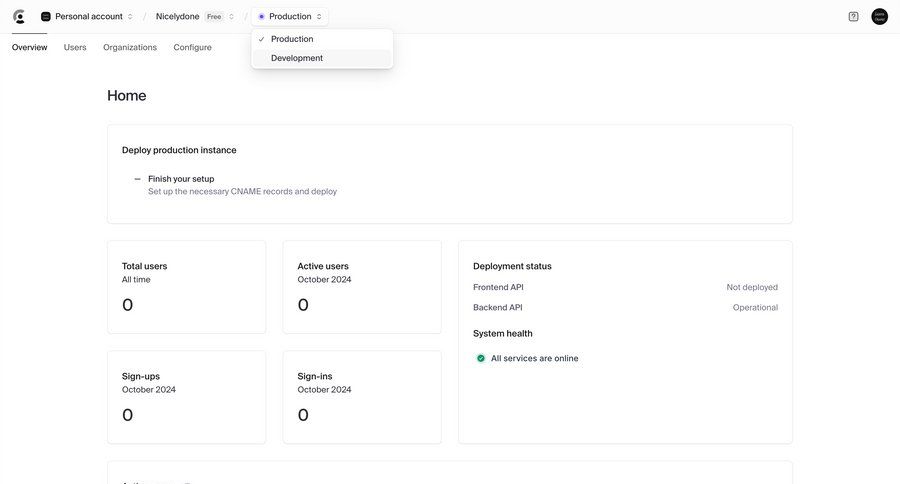Switch to the Overview tab
The width and height of the screenshot is (900, 484).
tap(29, 47)
